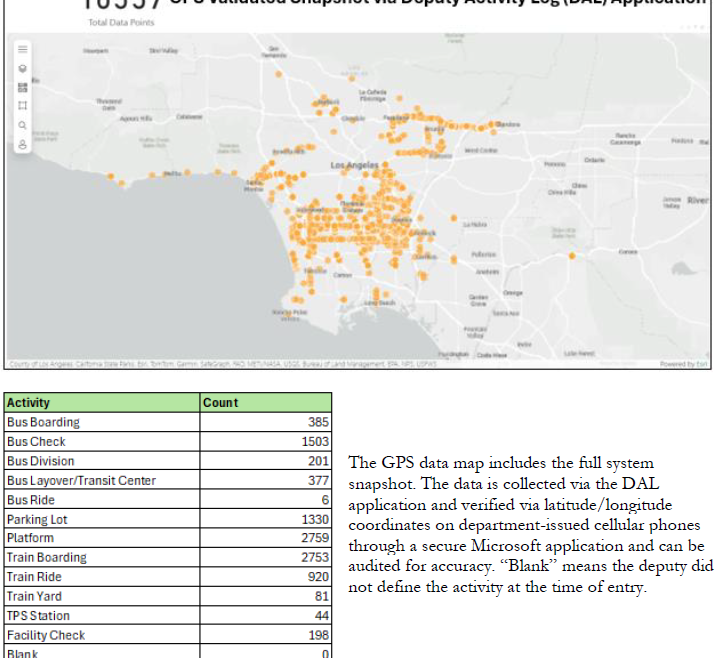Click the map attribution text at bottom-left
The image size is (716, 658).
click(200, 364)
